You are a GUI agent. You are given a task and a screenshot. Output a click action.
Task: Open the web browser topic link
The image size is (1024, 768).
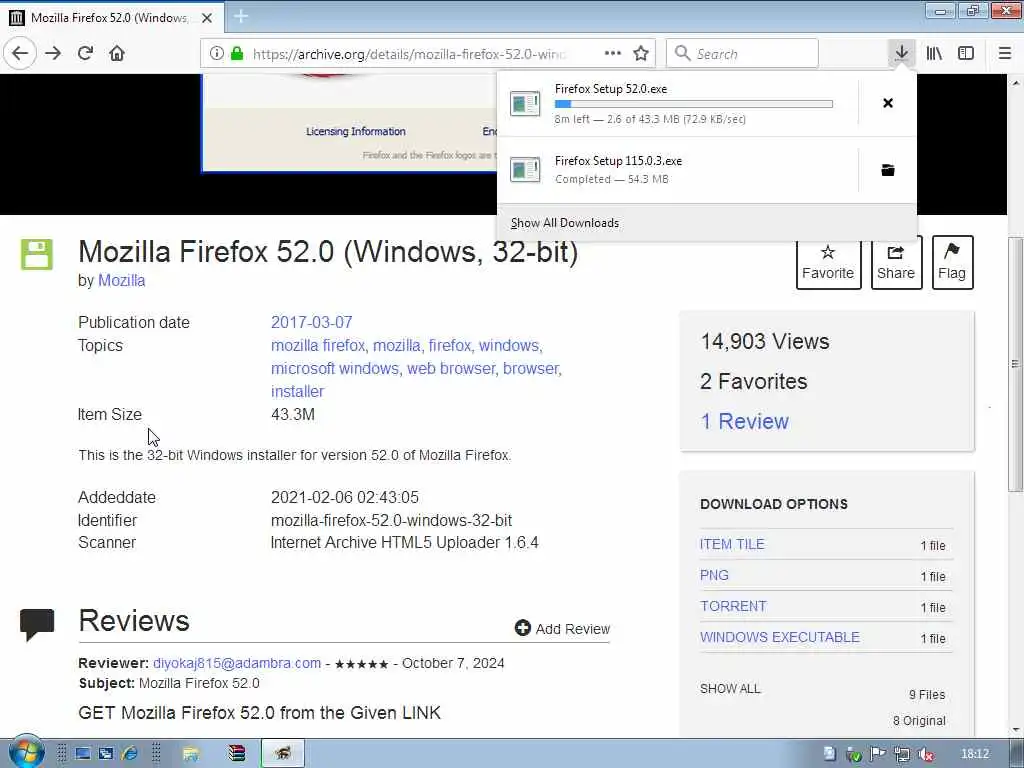[x=451, y=368]
